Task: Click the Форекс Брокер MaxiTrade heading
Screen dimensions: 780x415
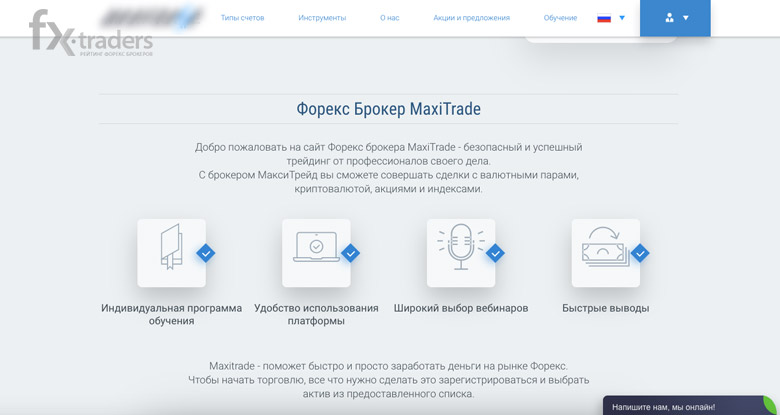Action: coord(389,109)
